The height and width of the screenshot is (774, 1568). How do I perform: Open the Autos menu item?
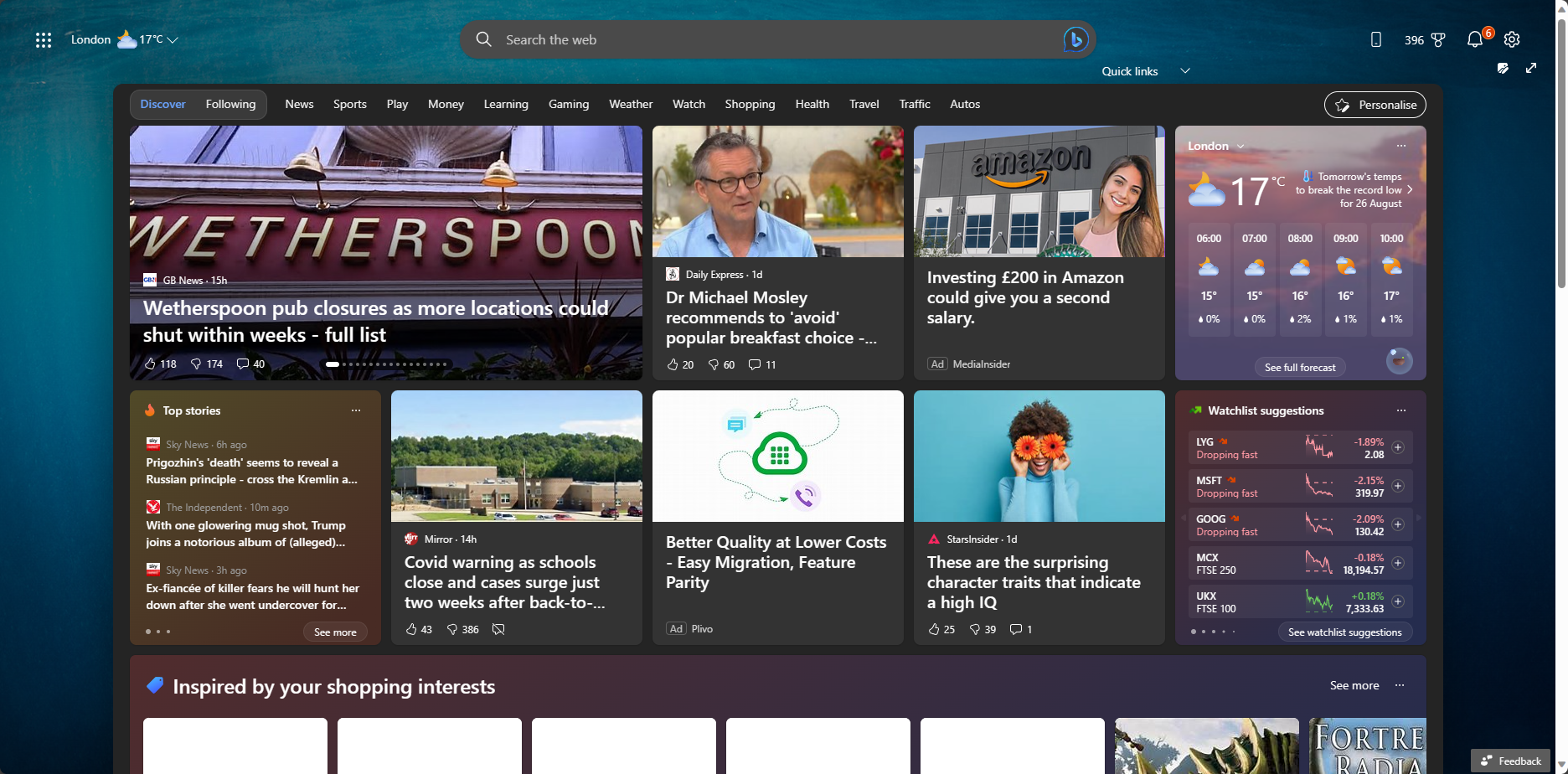965,104
